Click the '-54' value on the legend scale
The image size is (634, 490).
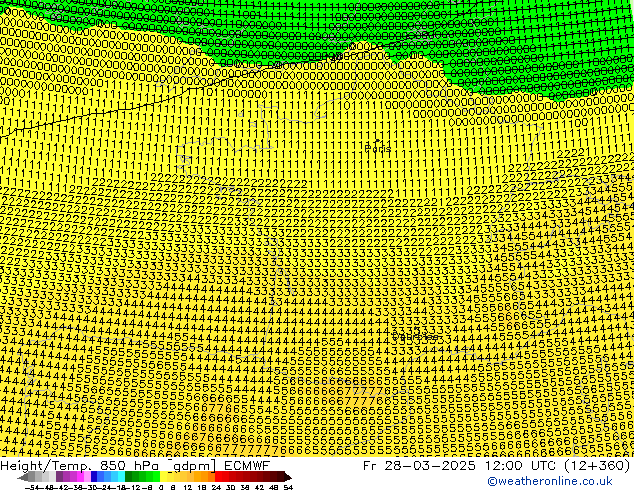click(x=31, y=487)
